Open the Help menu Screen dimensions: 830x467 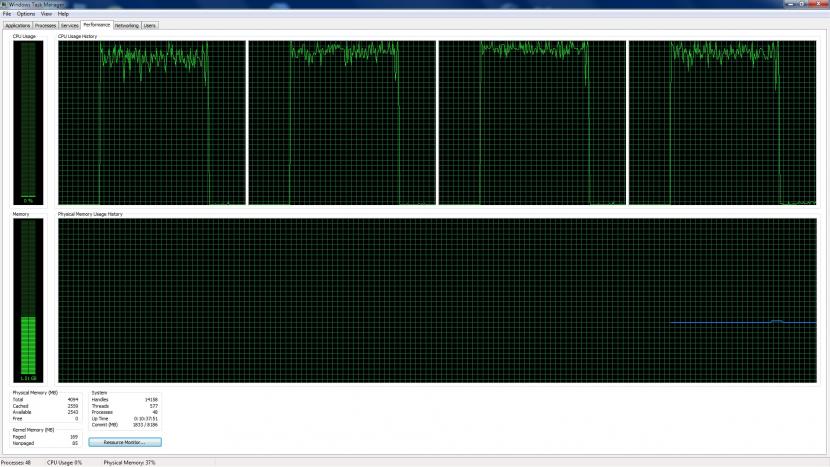point(63,14)
